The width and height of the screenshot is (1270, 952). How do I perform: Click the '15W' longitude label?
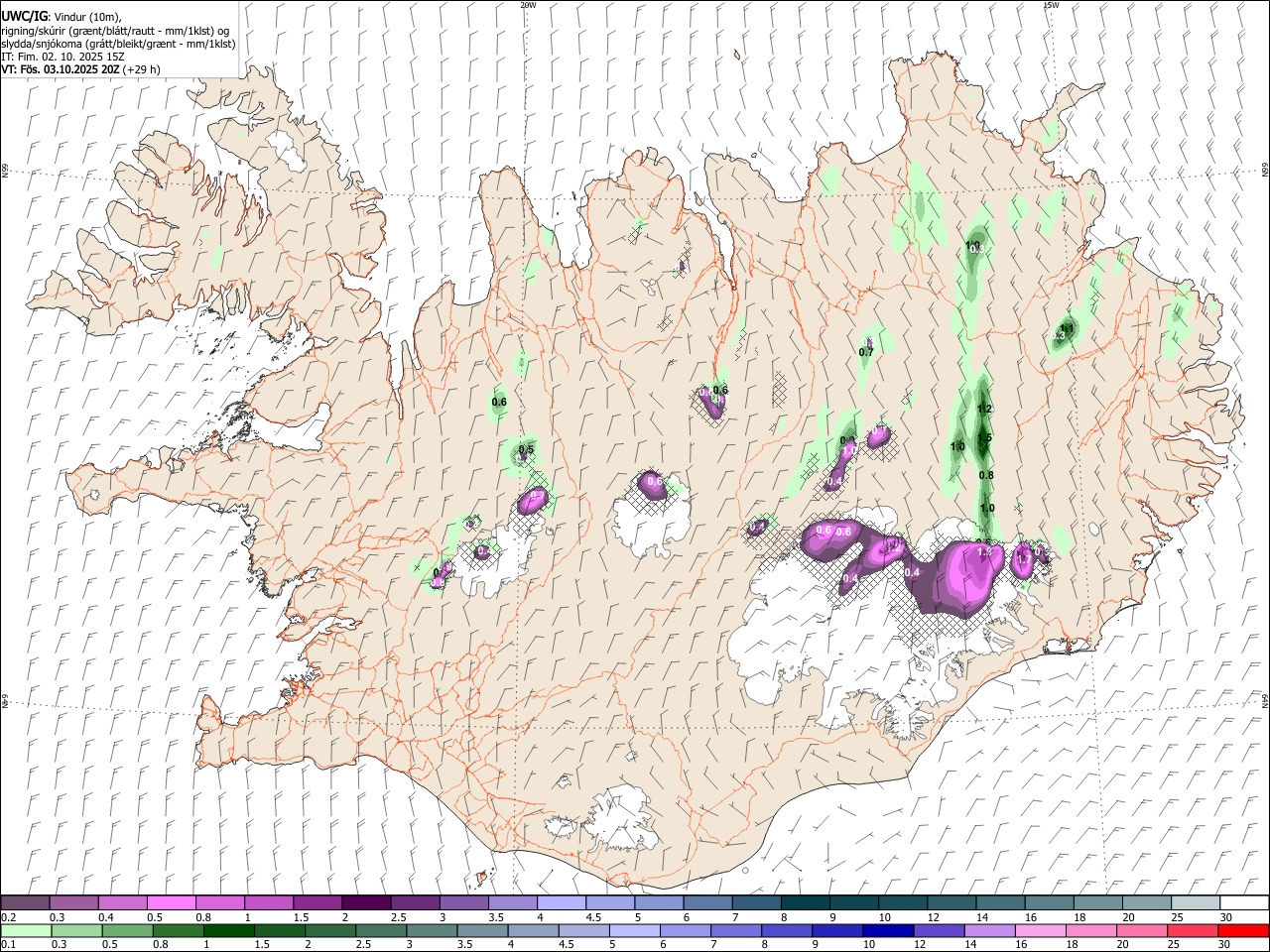(1050, 5)
